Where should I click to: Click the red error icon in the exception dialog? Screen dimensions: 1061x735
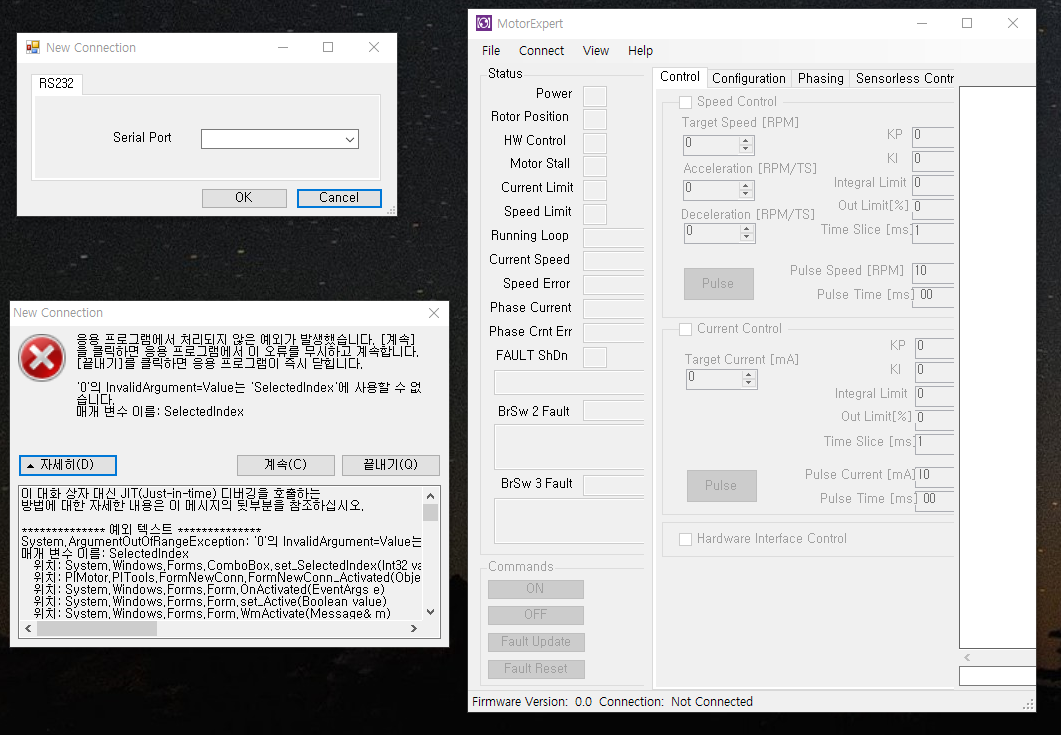[42, 357]
